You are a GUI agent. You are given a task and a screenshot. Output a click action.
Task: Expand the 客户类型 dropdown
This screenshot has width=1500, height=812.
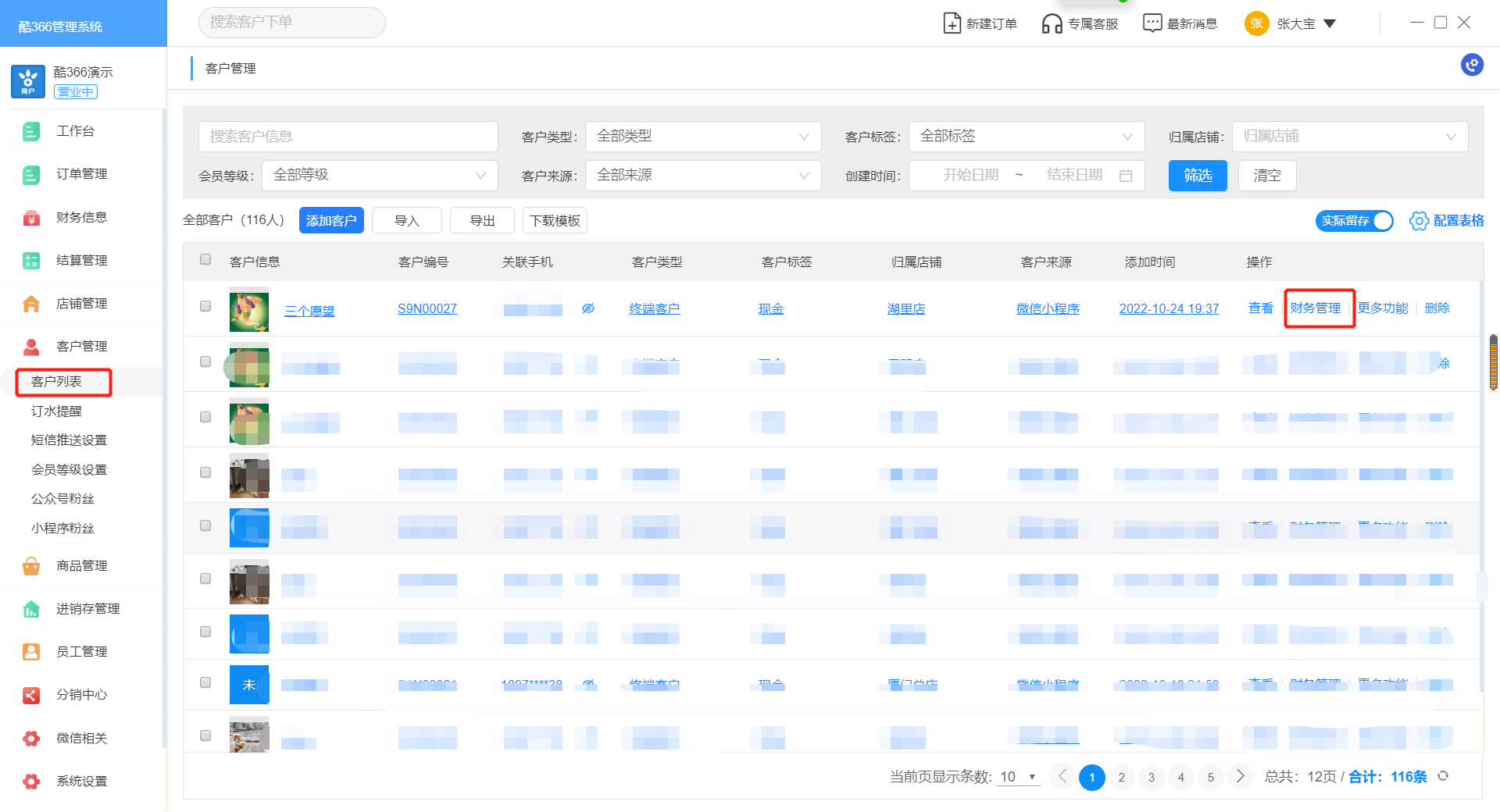(x=703, y=137)
